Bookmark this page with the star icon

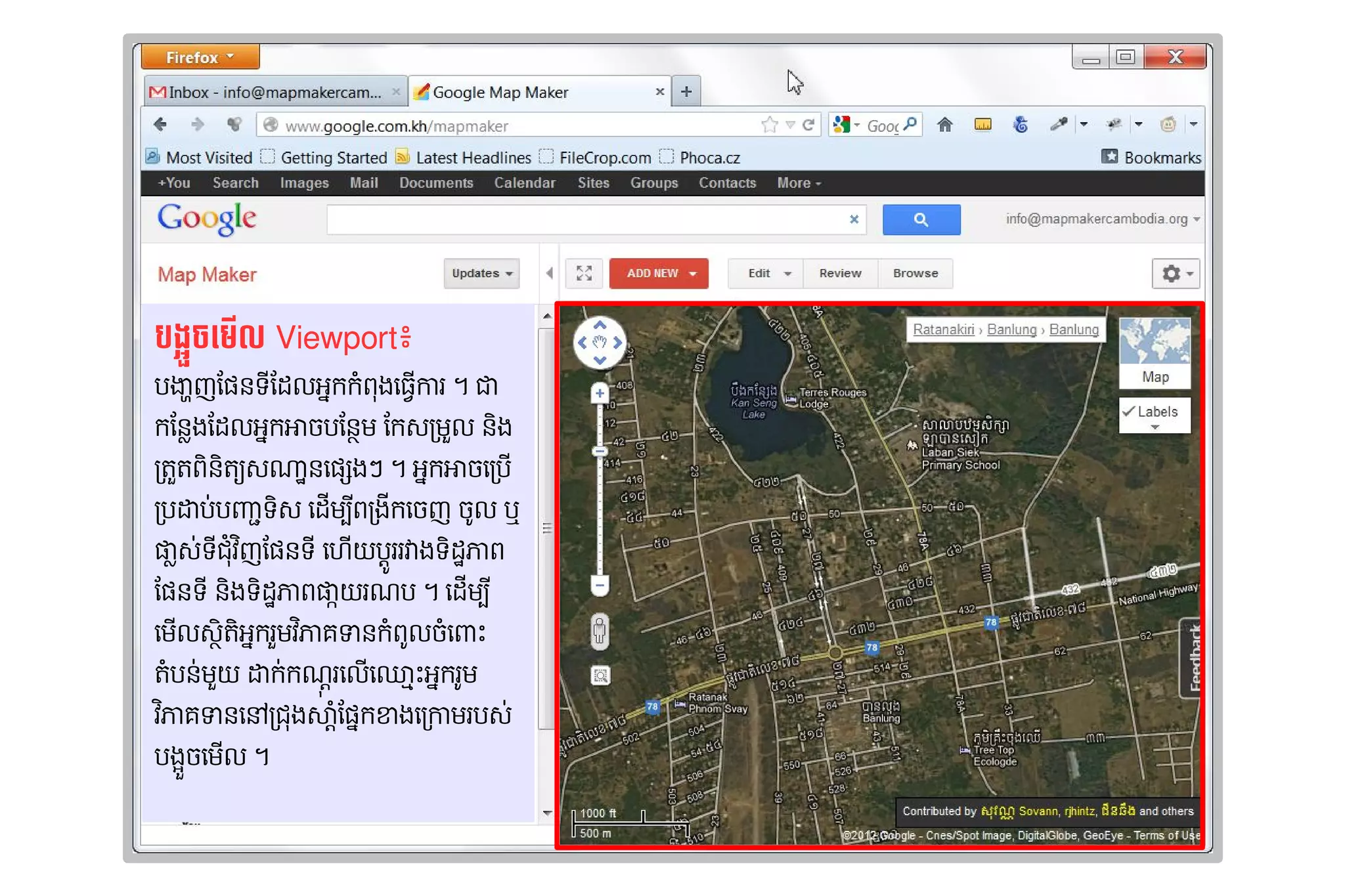coord(769,125)
